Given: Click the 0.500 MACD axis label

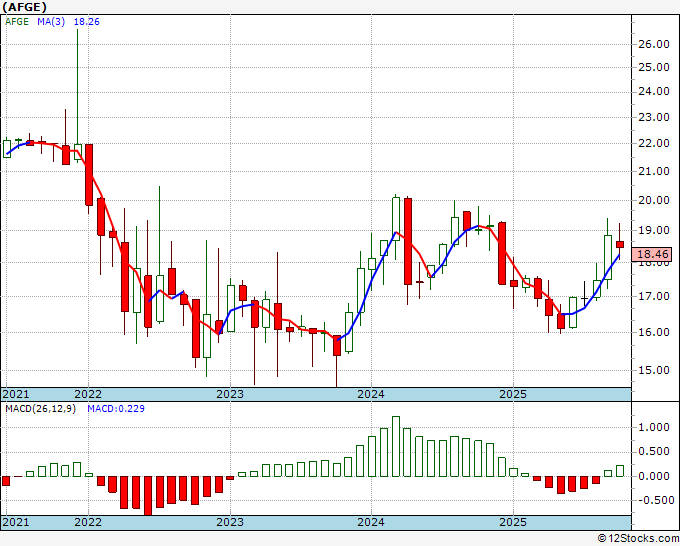Looking at the screenshot, I should coord(654,452).
